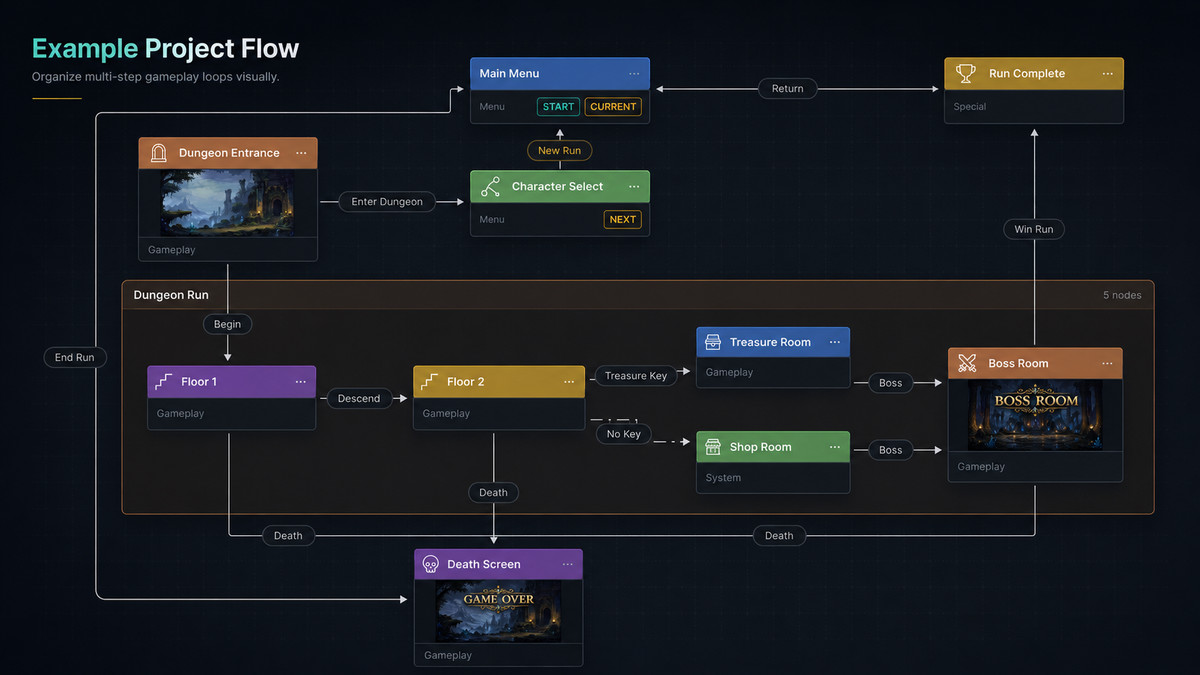Viewport: 1200px width, 675px height.
Task: Select the New Run connection label
Action: pos(559,150)
